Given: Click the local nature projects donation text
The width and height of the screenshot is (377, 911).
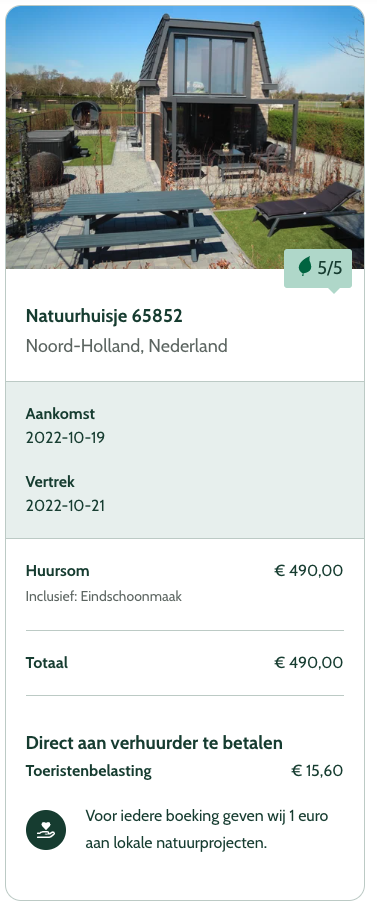Looking at the screenshot, I should (207, 830).
